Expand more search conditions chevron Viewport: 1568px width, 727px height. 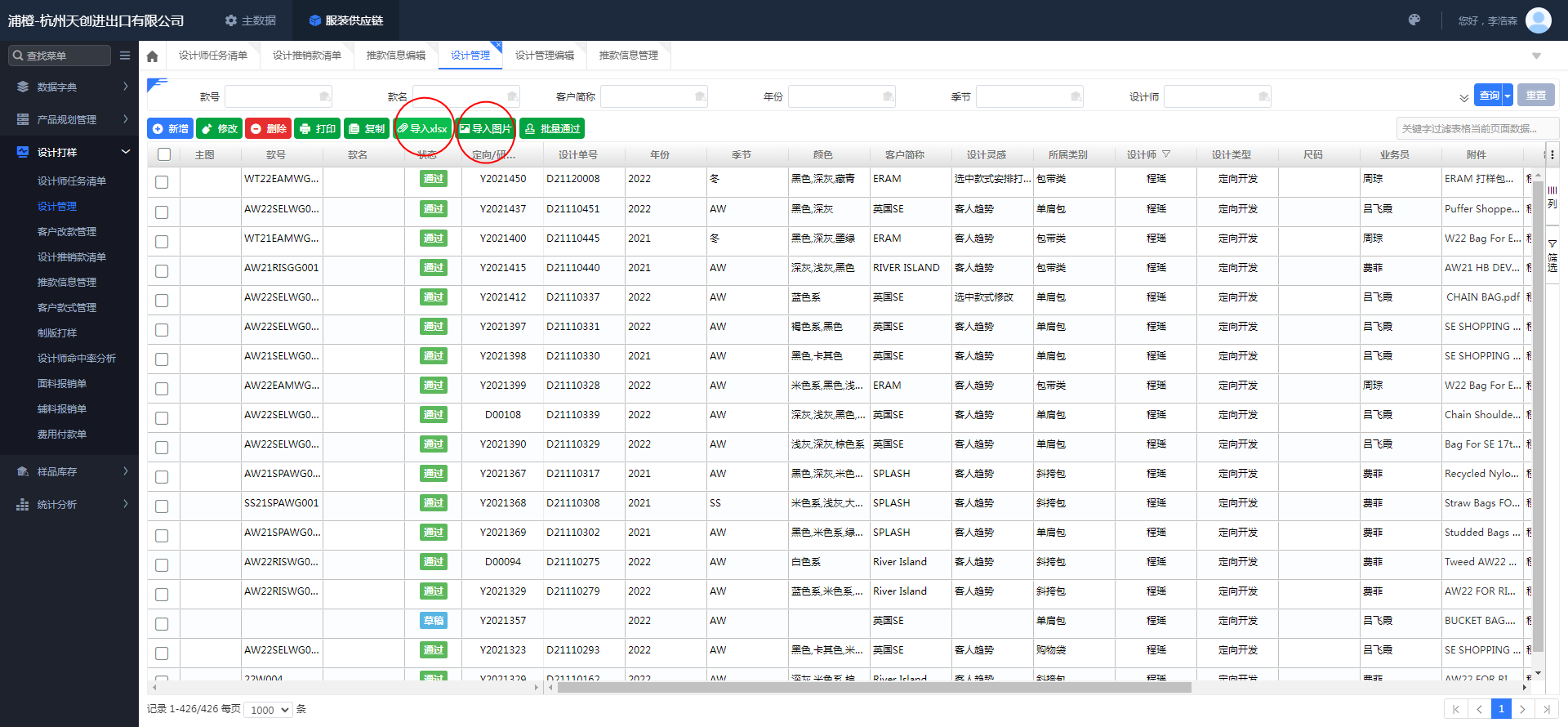(1463, 98)
